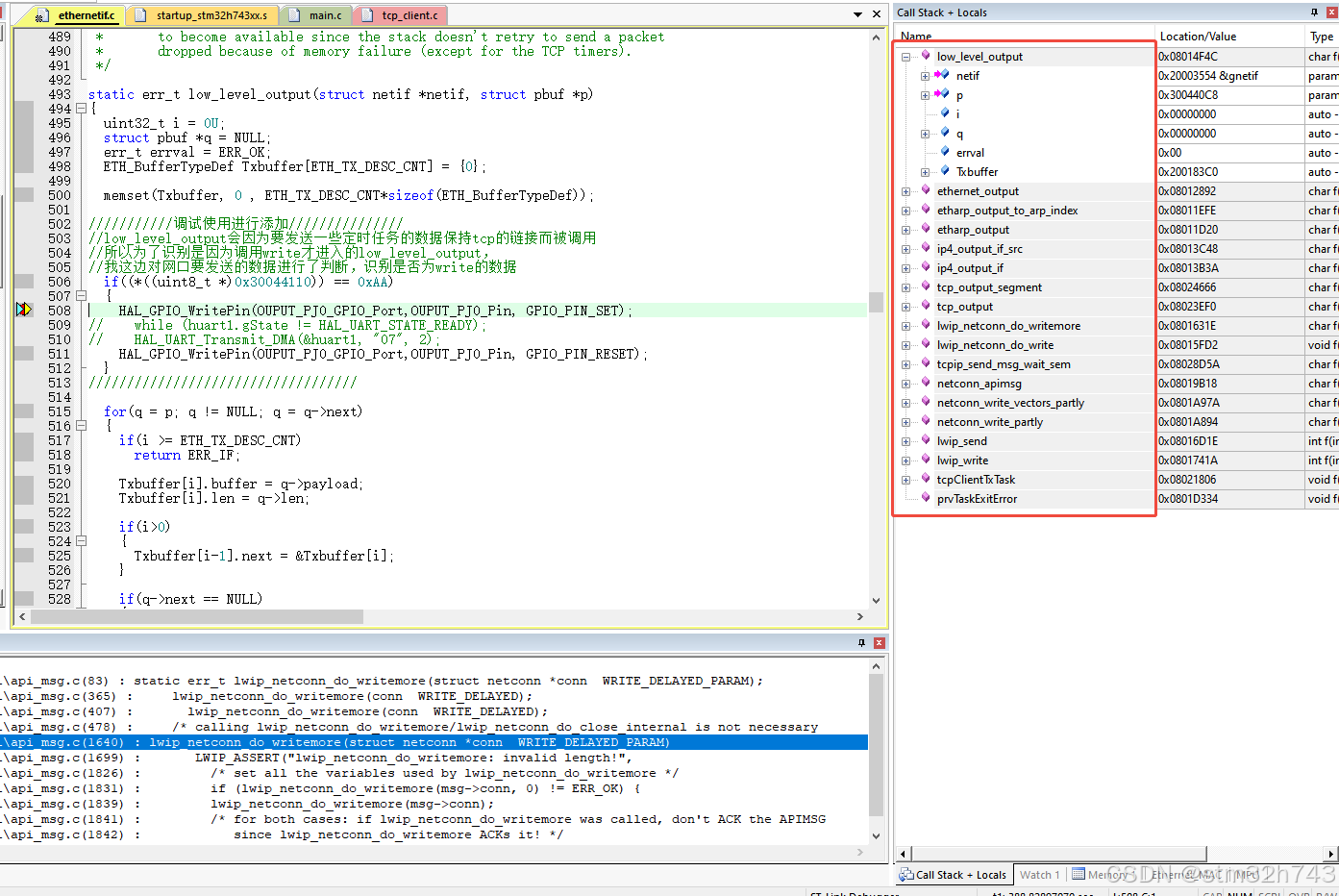Collapse the low_level_output node
Screen dimensions: 1339x896
point(905,56)
